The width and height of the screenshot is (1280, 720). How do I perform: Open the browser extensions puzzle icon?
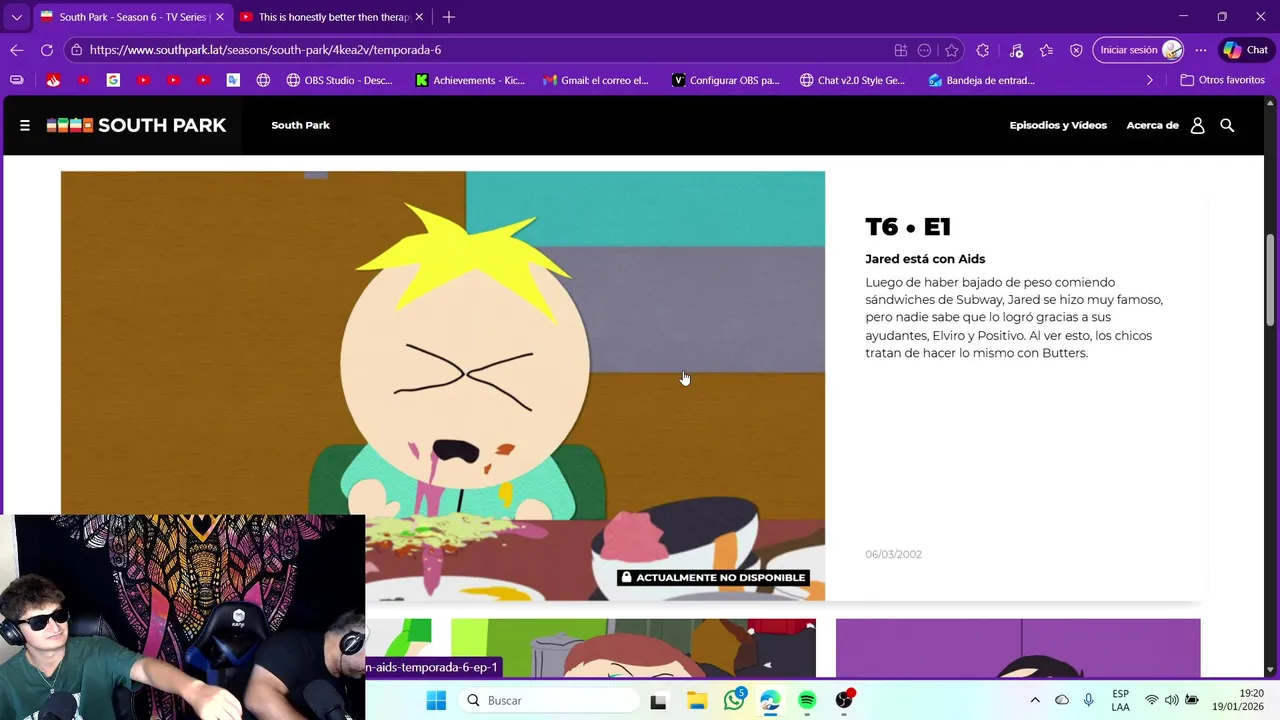click(983, 50)
